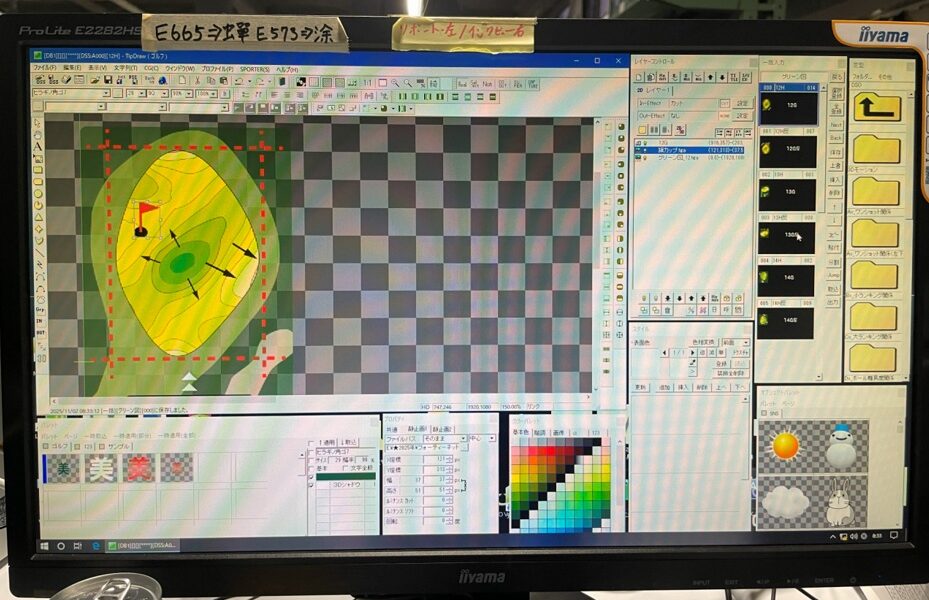Click the Undo arrow in the toolbar
The width and height of the screenshot is (929, 600).
click(239, 81)
